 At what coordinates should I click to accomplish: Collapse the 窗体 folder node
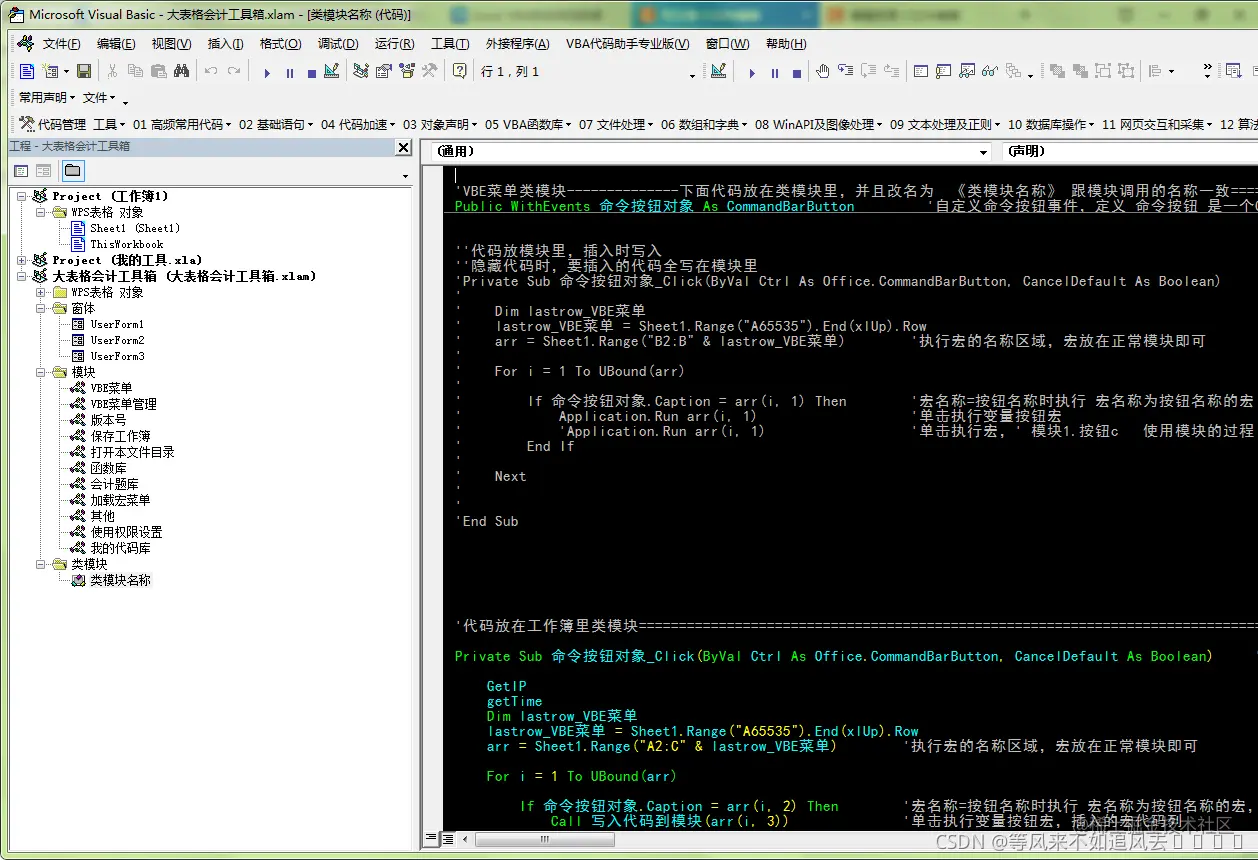coord(41,308)
